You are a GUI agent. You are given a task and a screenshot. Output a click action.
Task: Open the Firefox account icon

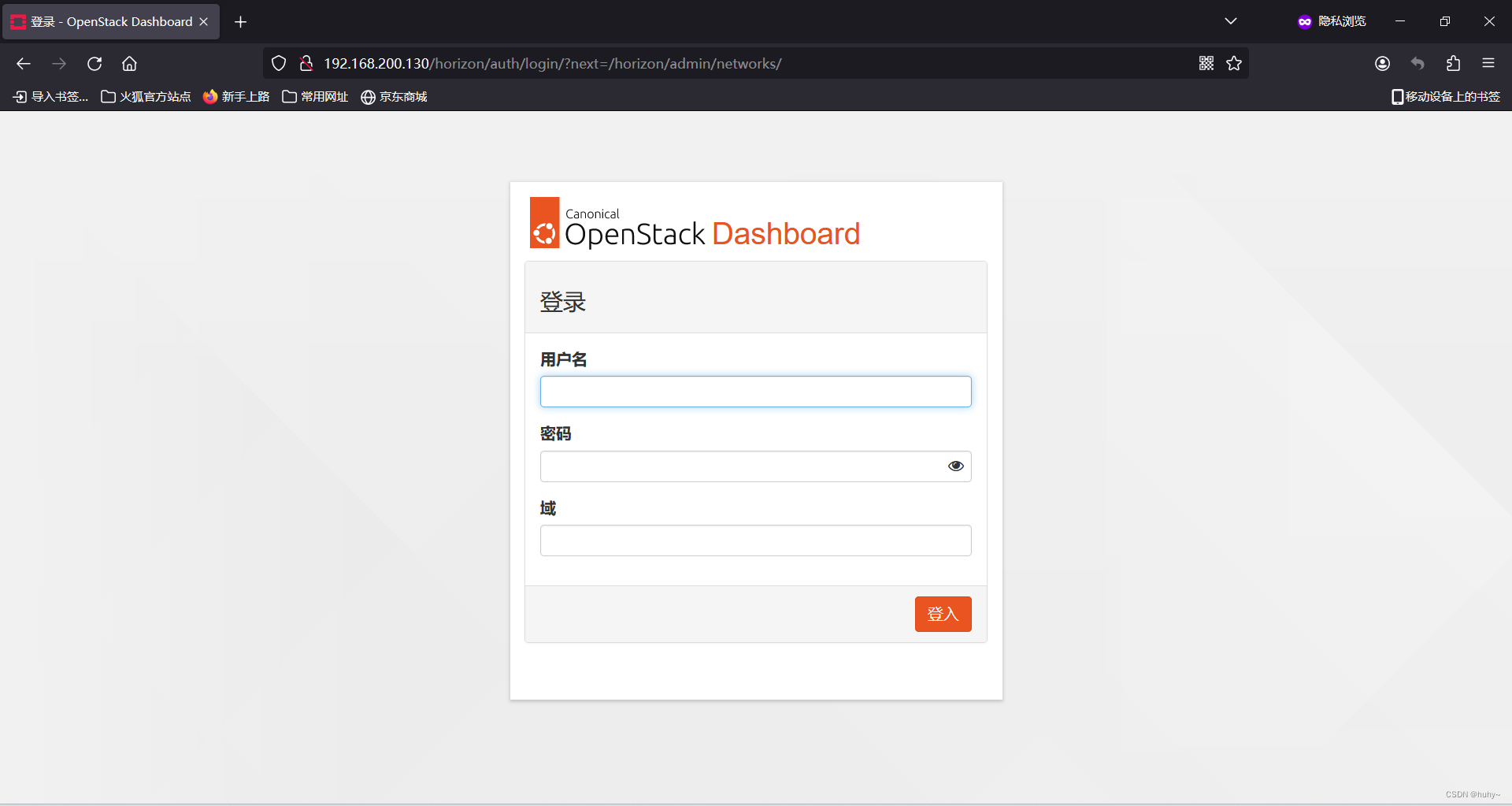pos(1383,64)
